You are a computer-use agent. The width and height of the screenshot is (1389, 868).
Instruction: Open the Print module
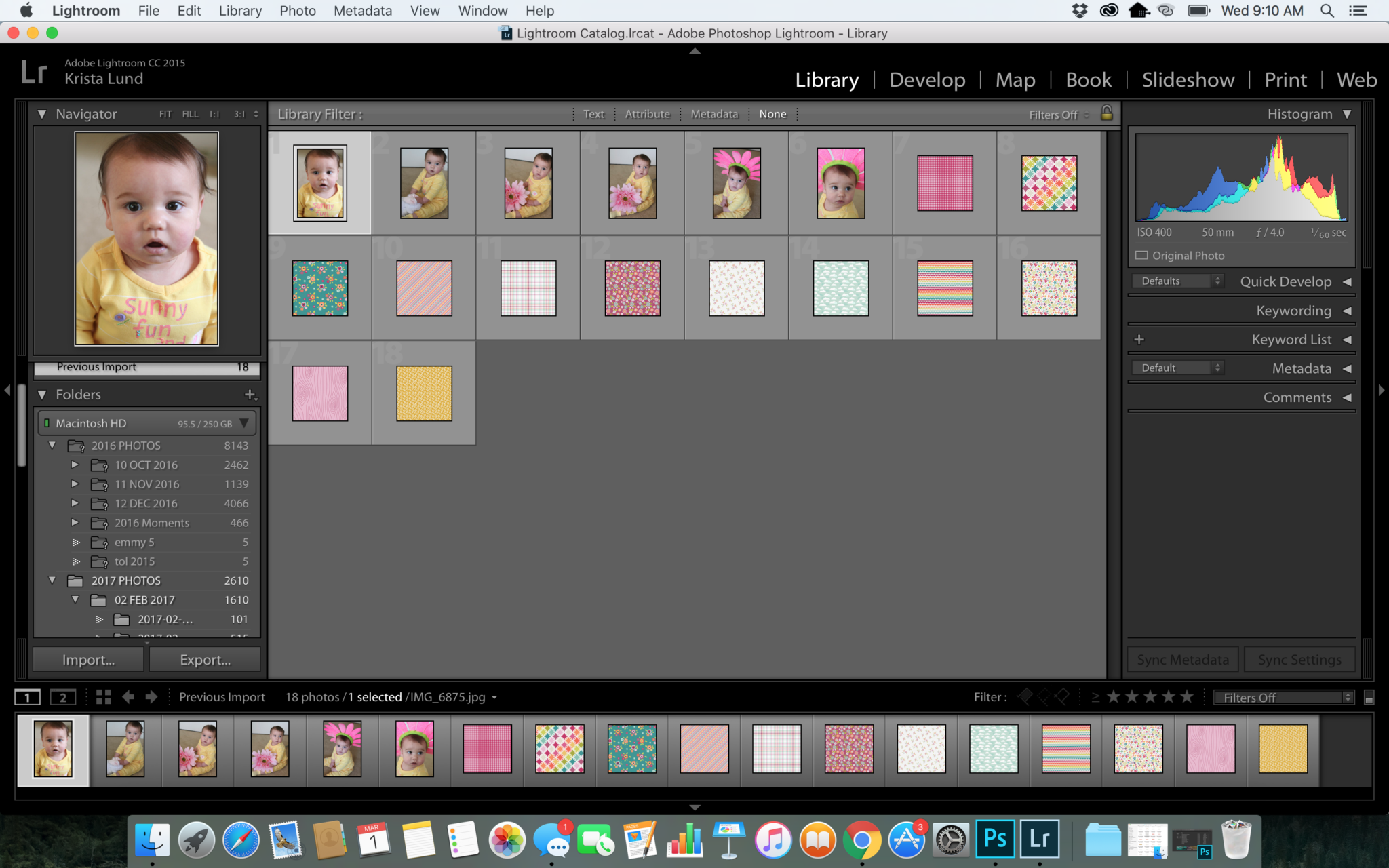pos(1285,80)
